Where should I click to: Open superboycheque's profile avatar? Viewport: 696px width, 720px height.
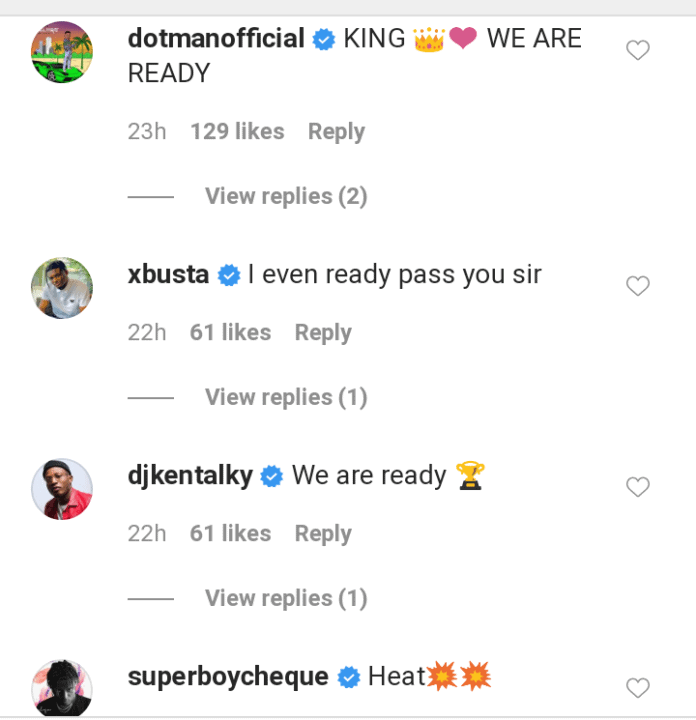(62, 689)
